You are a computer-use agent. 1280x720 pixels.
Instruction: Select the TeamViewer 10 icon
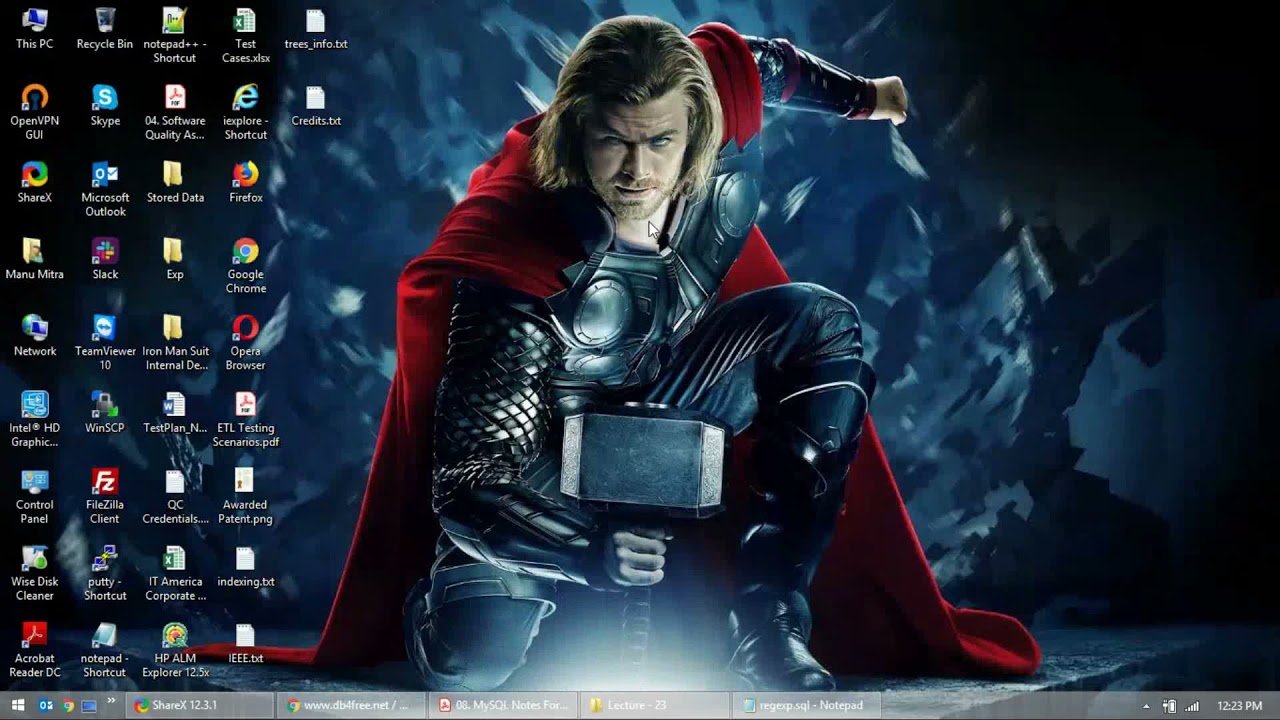click(105, 343)
